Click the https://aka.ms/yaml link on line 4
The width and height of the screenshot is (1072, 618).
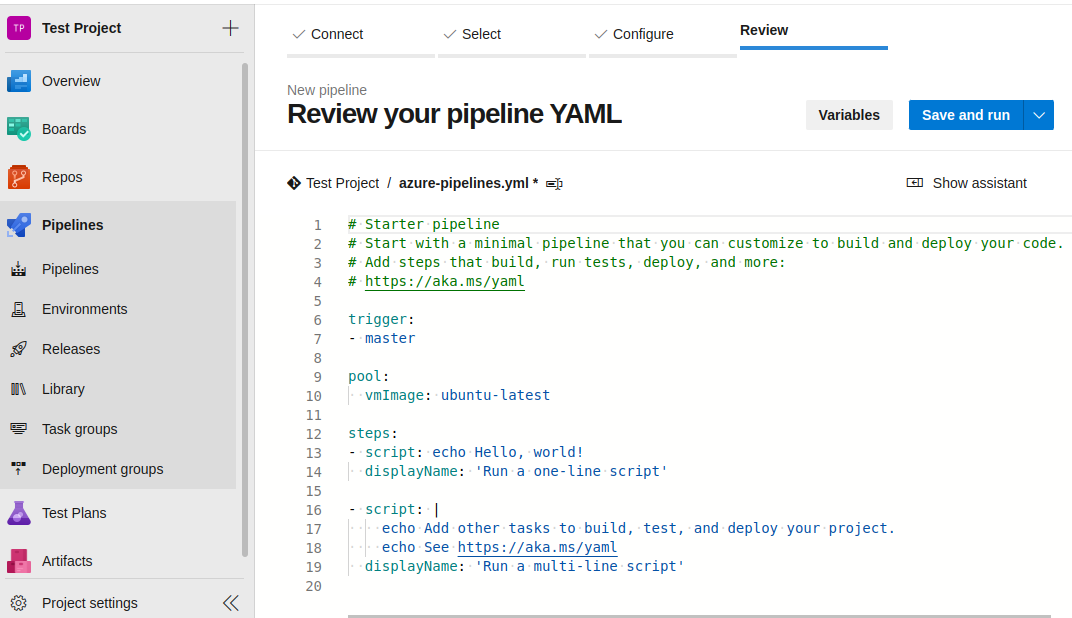tap(444, 281)
